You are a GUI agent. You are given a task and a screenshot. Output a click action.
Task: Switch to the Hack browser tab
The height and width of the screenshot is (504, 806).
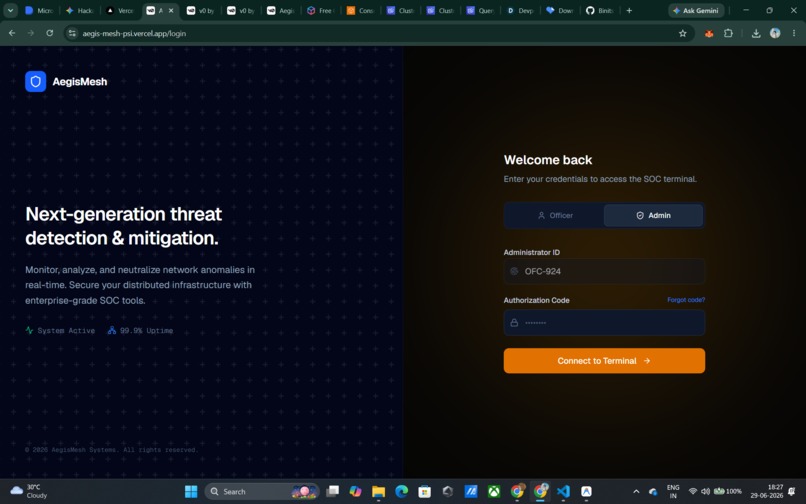click(x=80, y=10)
